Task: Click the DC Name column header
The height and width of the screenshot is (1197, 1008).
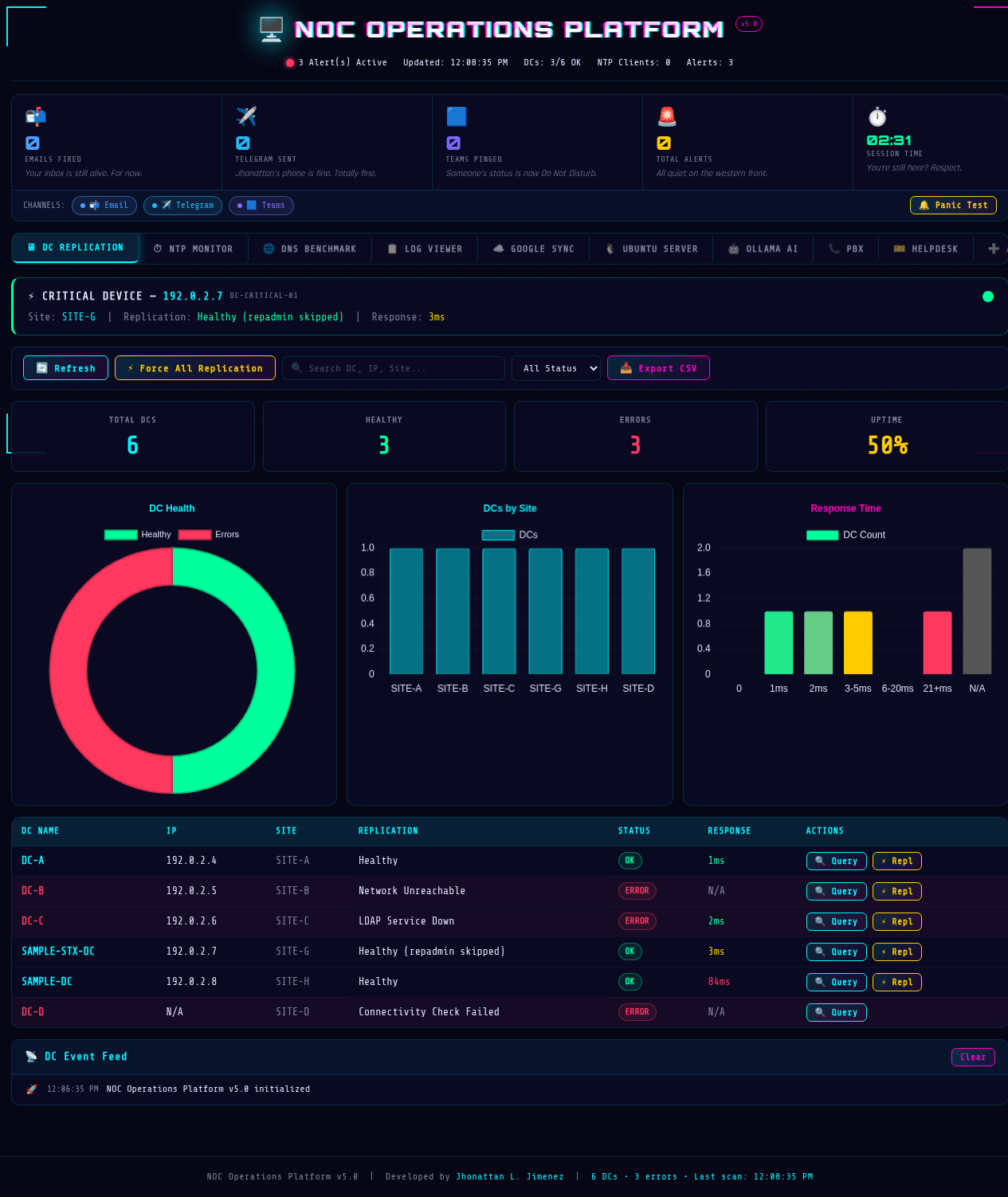Action: [41, 830]
